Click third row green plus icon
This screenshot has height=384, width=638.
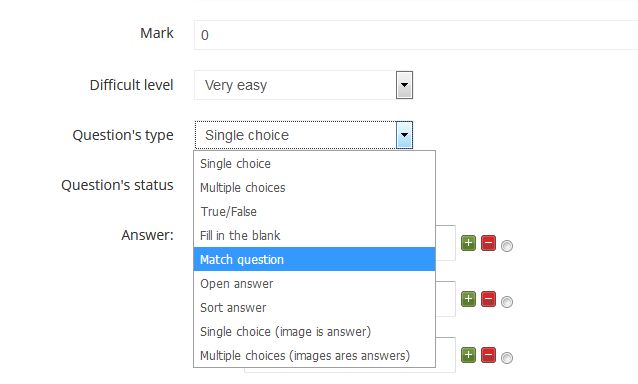pos(468,355)
